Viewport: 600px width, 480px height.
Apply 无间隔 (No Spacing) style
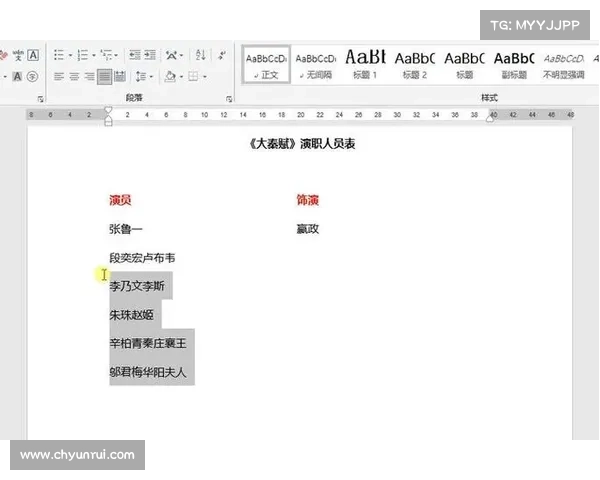pyautogui.click(x=316, y=65)
